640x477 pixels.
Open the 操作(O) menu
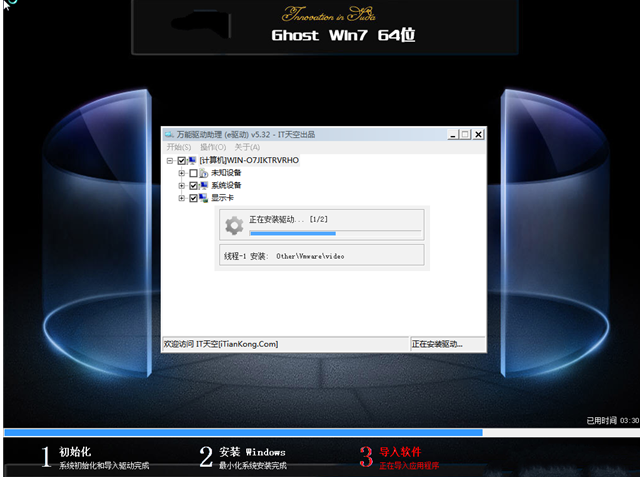[213, 147]
